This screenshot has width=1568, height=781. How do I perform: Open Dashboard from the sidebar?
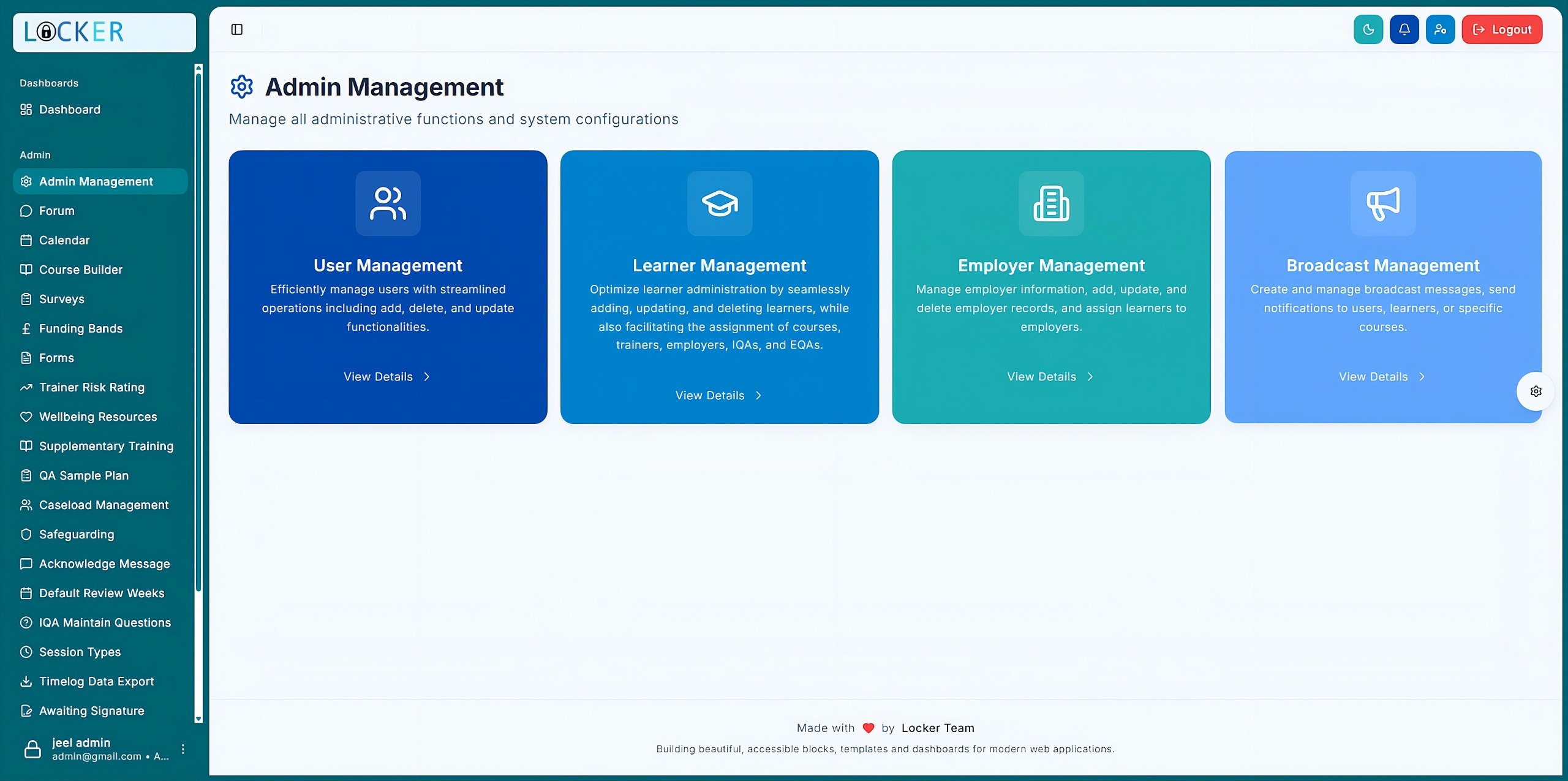(x=69, y=109)
